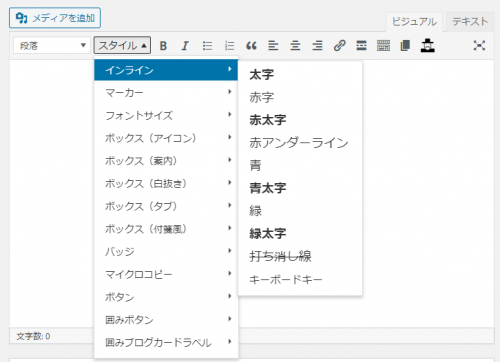
Task: Open the ボックス（タブ）submenu
Action: pyautogui.click(x=166, y=206)
